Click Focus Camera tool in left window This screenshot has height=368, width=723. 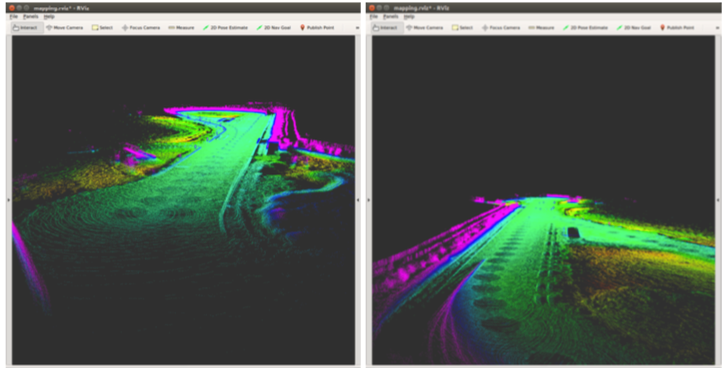(141, 28)
